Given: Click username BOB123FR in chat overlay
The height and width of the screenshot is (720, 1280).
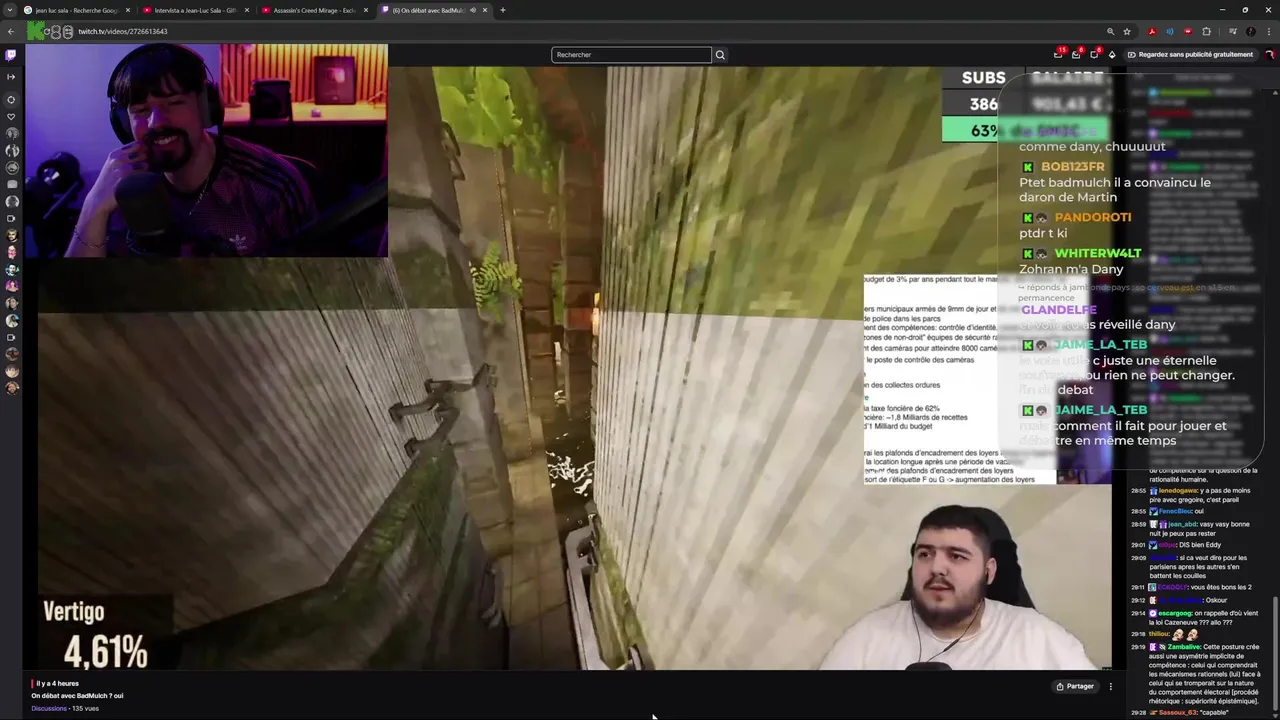Looking at the screenshot, I should (1072, 167).
